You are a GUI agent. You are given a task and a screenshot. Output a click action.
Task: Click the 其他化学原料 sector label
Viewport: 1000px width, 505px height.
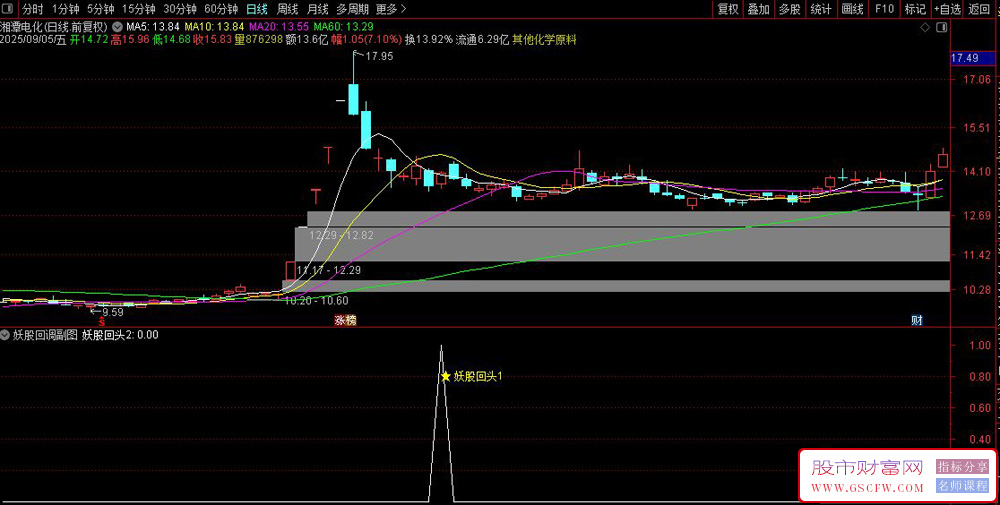[x=544, y=40]
